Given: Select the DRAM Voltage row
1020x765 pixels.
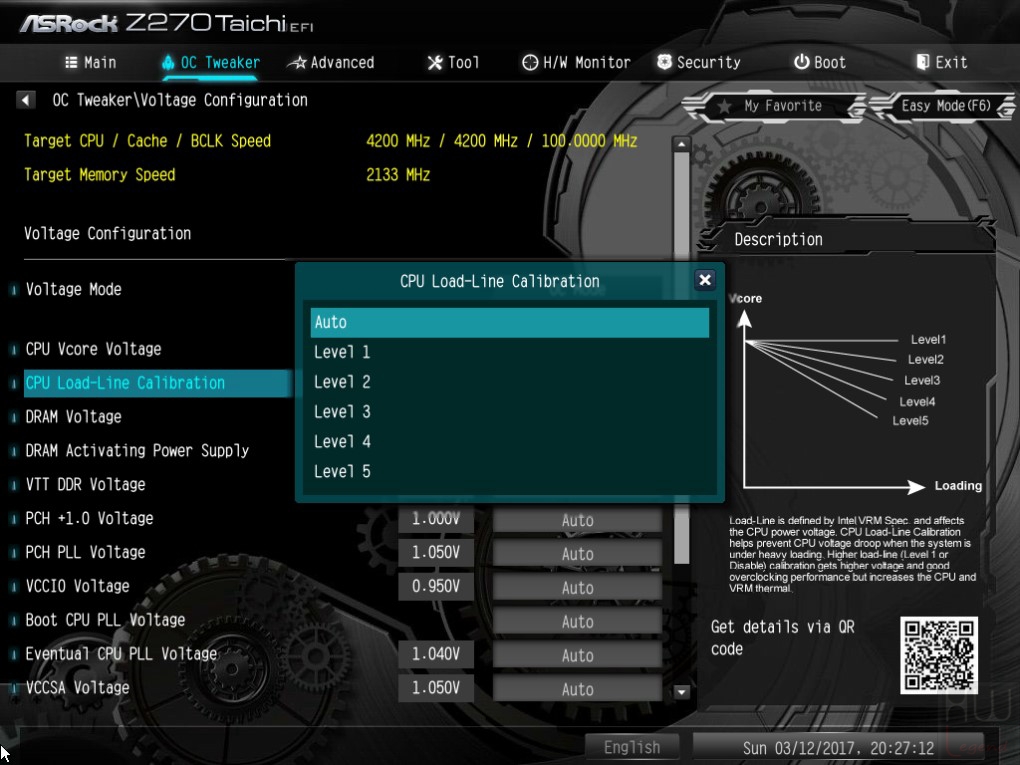Looking at the screenshot, I should pos(74,417).
